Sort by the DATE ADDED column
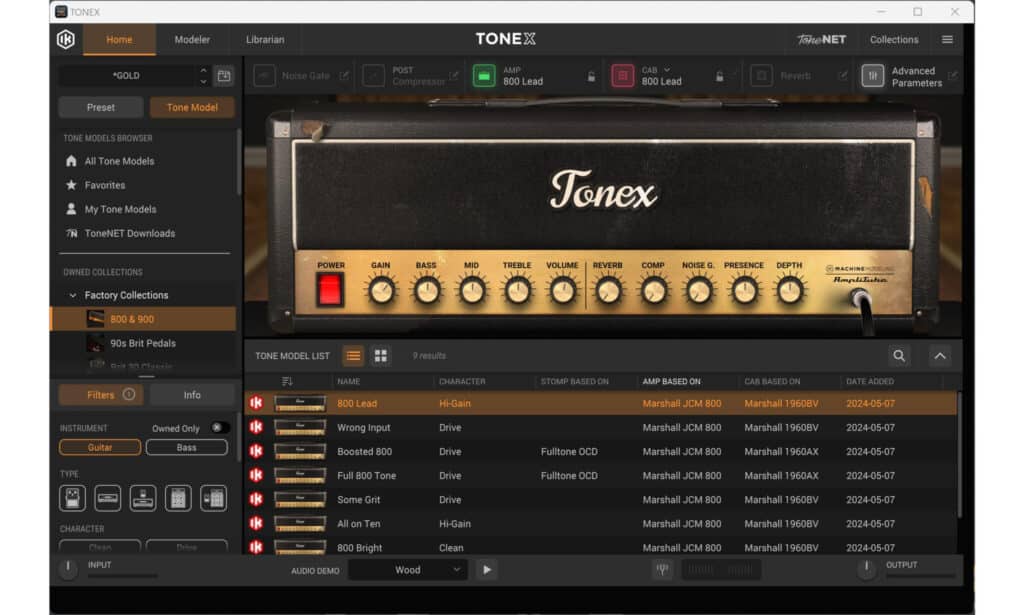Viewport: 1024px width, 615px height. coord(870,381)
